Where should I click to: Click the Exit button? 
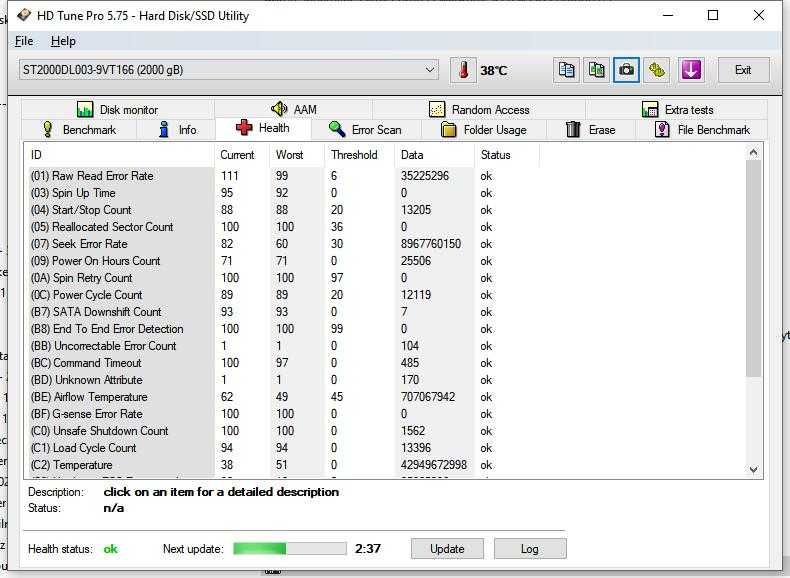pyautogui.click(x=743, y=70)
